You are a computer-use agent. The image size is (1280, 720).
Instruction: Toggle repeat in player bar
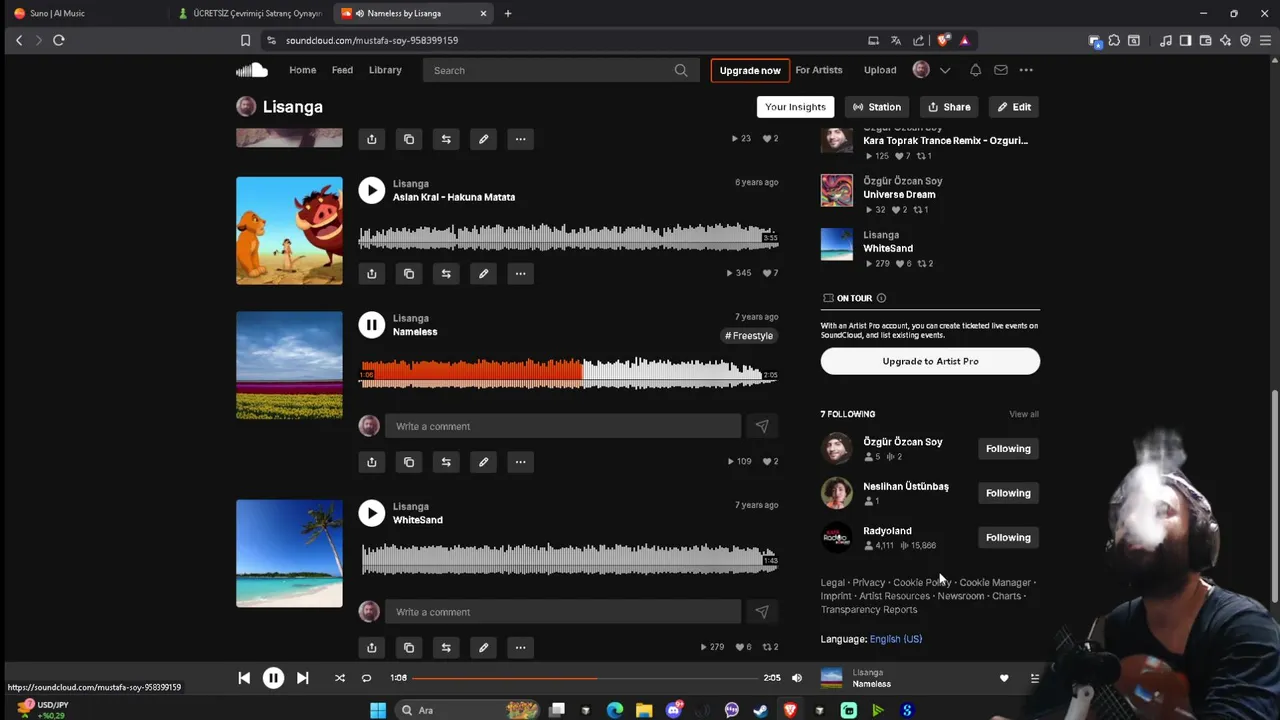[366, 678]
